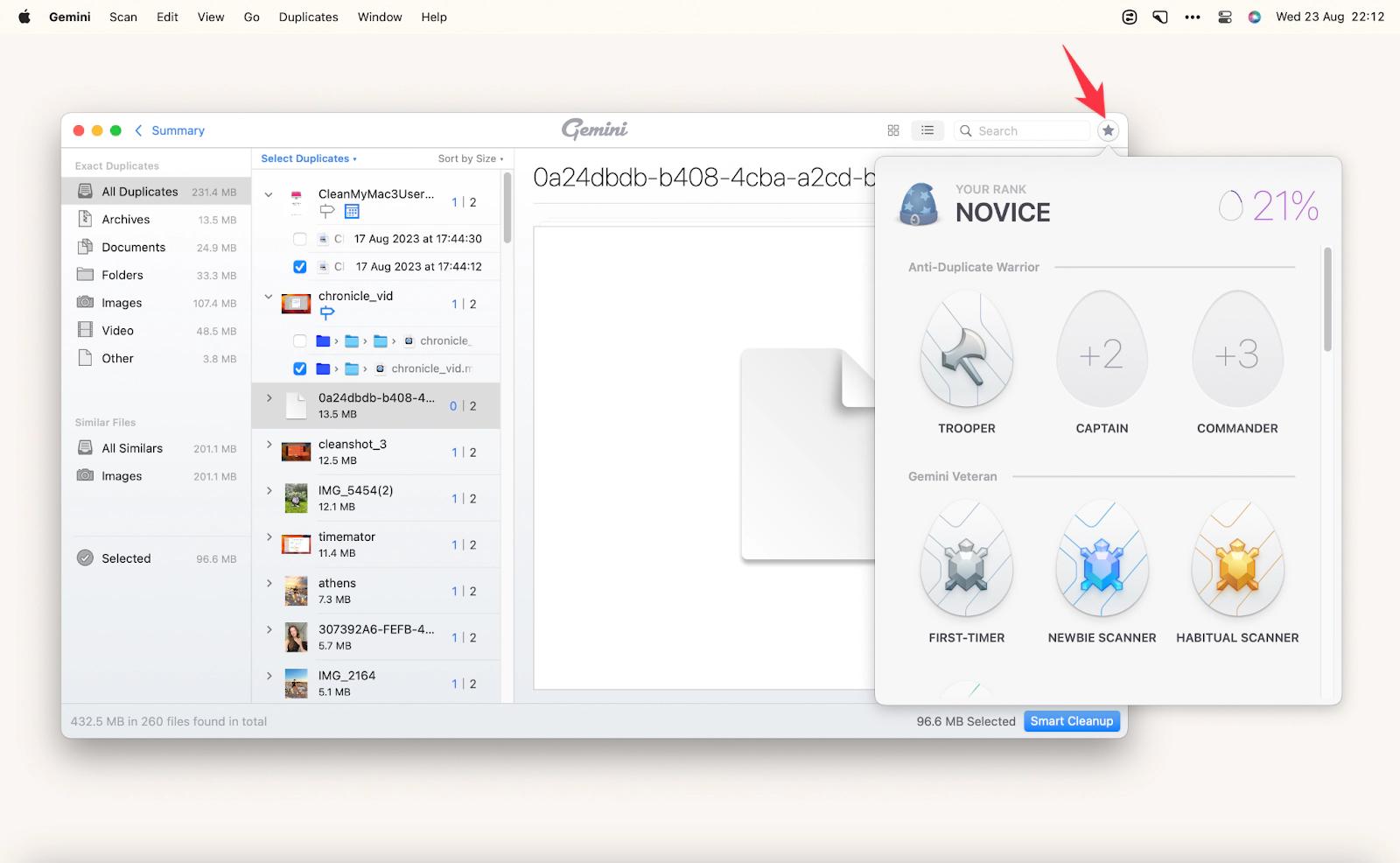Click the 21% rank progress indicator
Image resolution: width=1400 pixels, height=863 pixels.
click(1269, 207)
